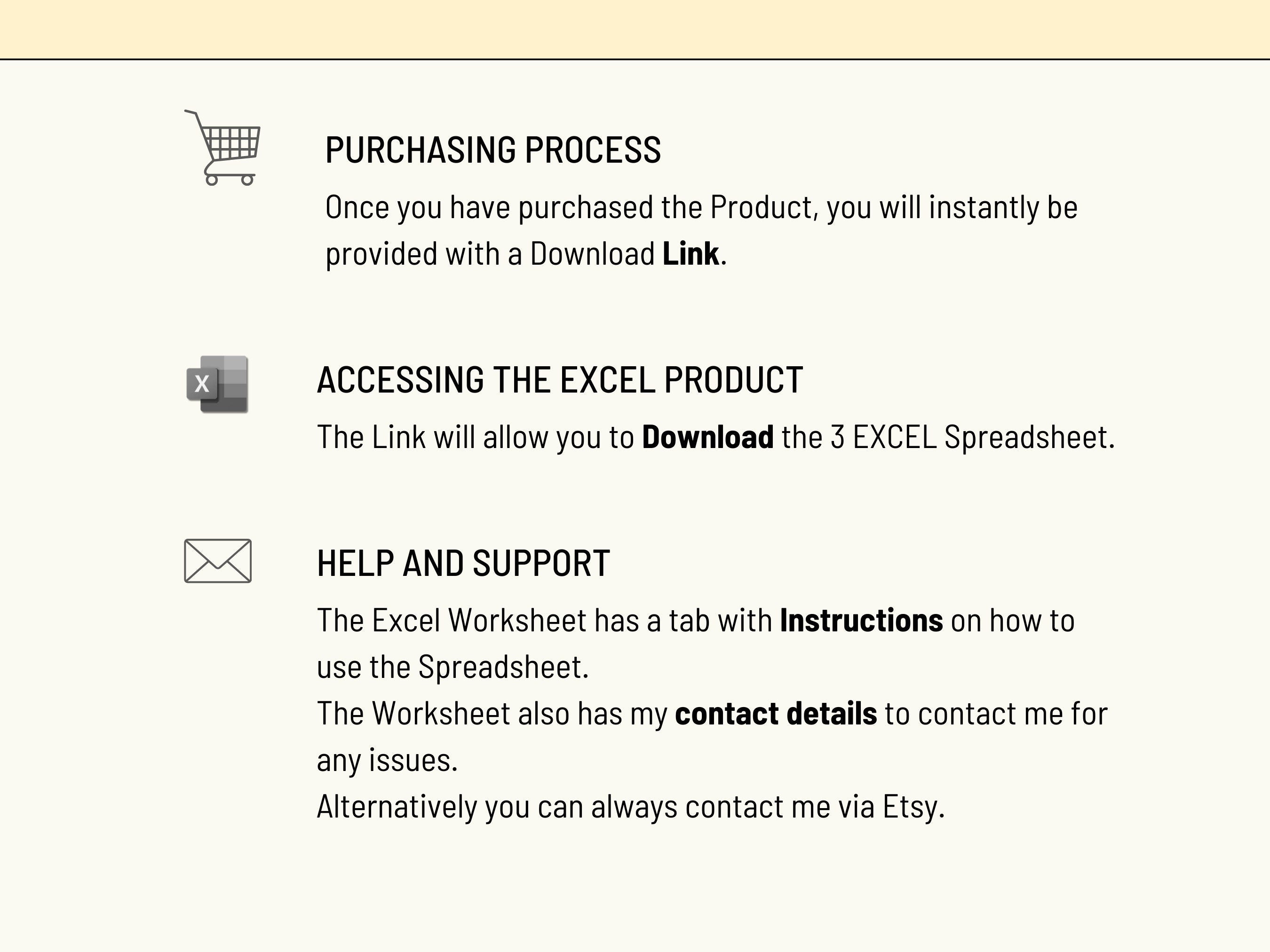The height and width of the screenshot is (952, 1270).
Task: Click the bold Download word
Action: (x=707, y=437)
